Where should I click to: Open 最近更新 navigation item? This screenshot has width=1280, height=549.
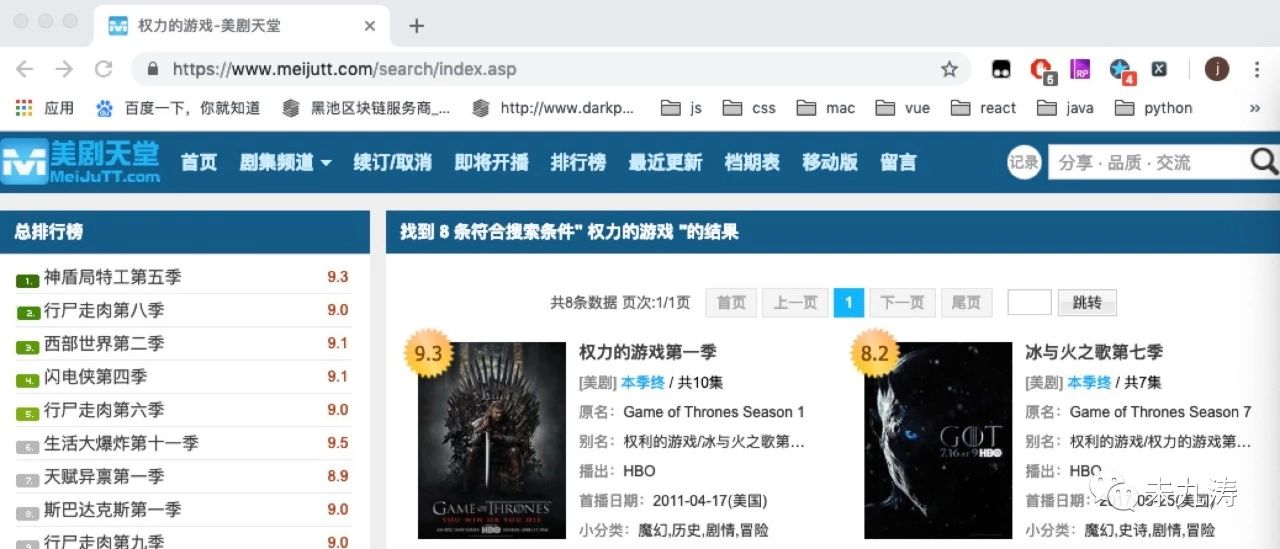coord(665,162)
